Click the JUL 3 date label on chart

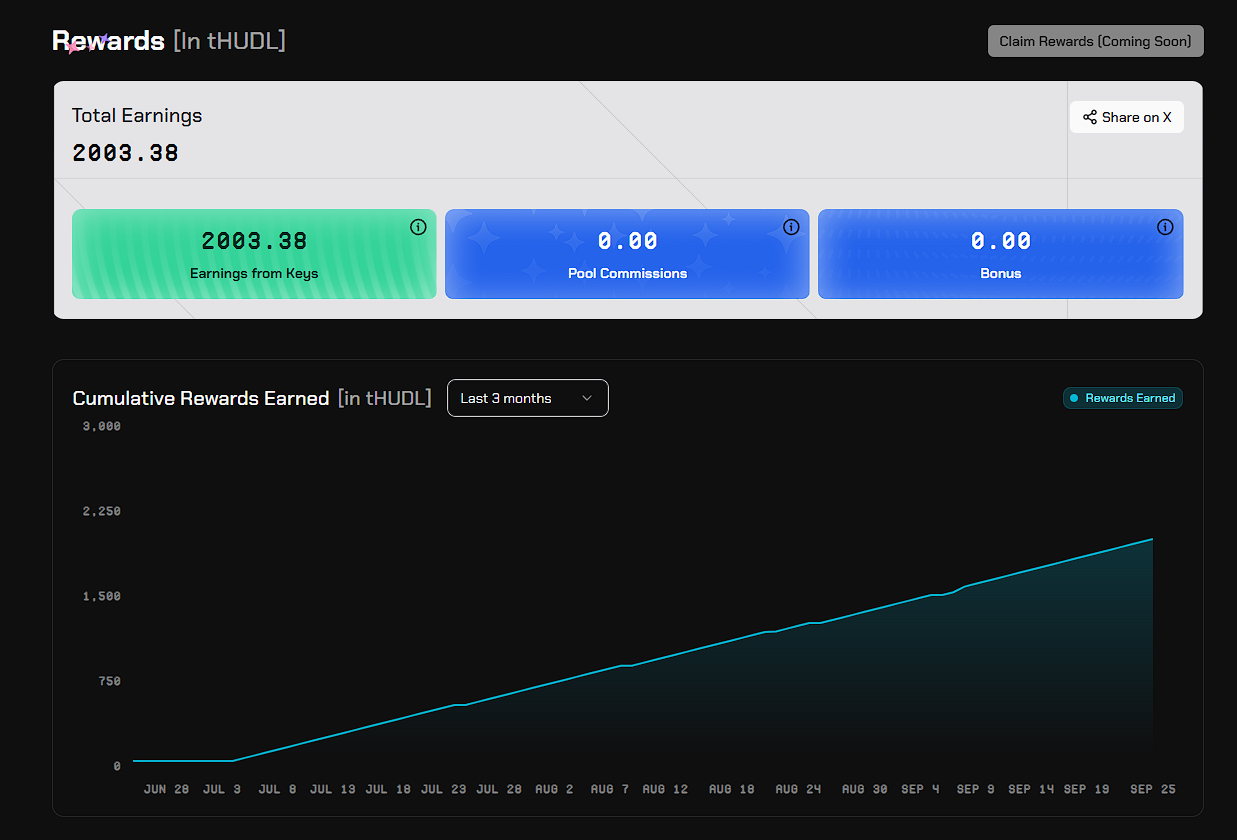pyautogui.click(x=222, y=789)
